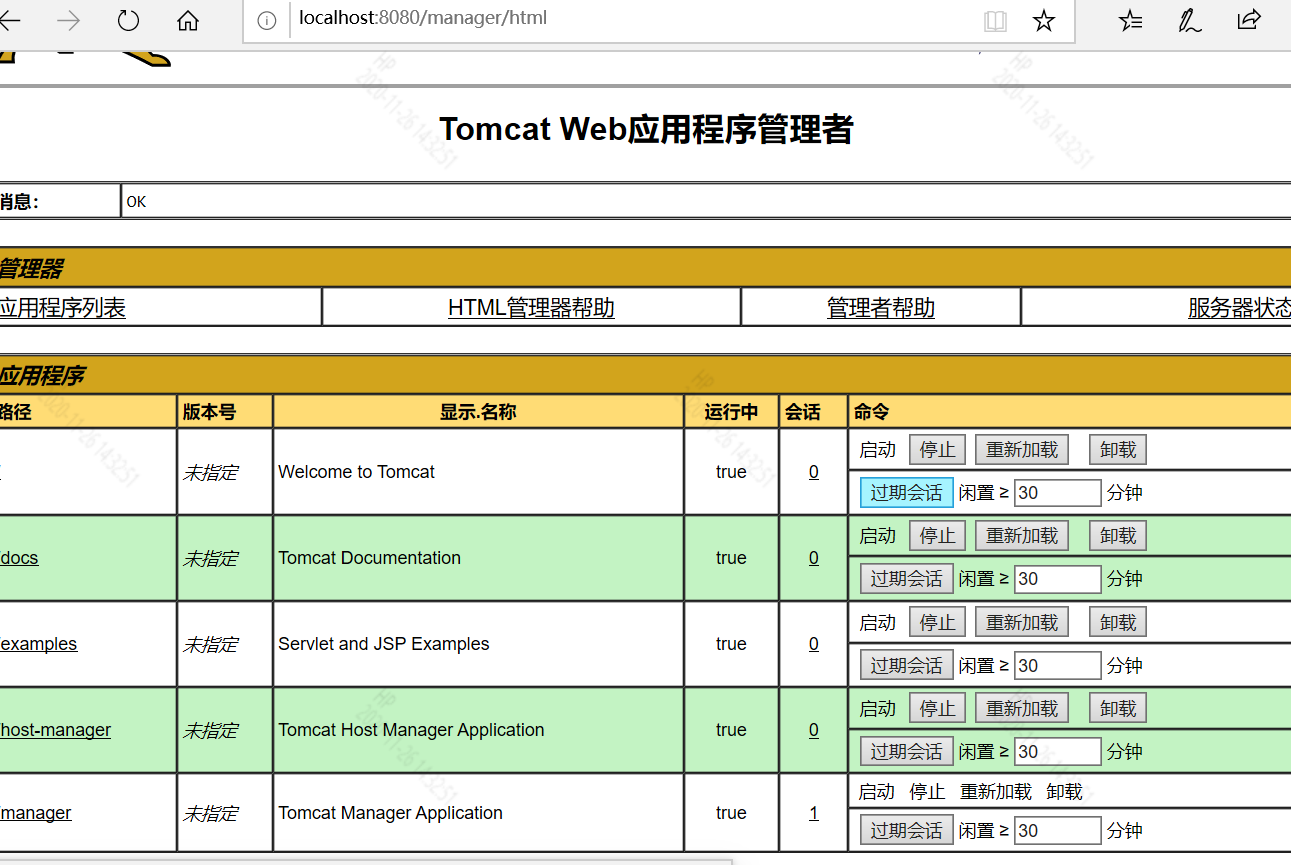Stop the Tomcat Documentation application
Image resolution: width=1291 pixels, height=865 pixels.
[x=938, y=536]
